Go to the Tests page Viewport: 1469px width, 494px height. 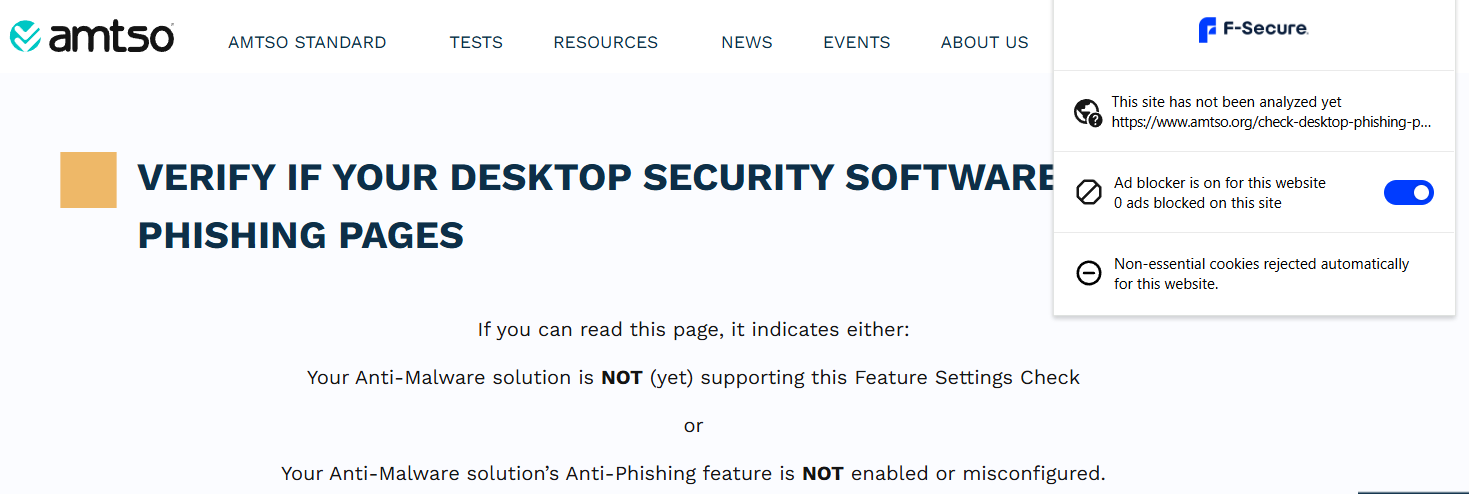point(476,42)
